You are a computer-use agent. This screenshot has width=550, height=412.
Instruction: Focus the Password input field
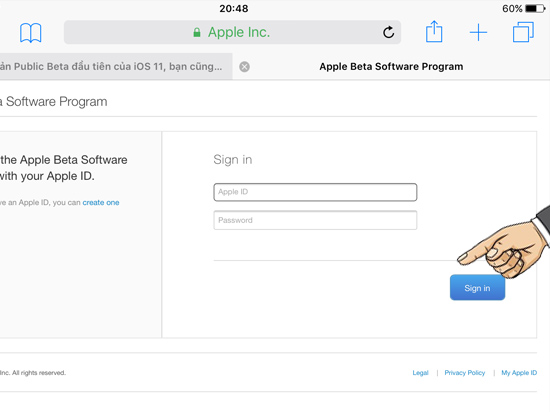(x=315, y=220)
